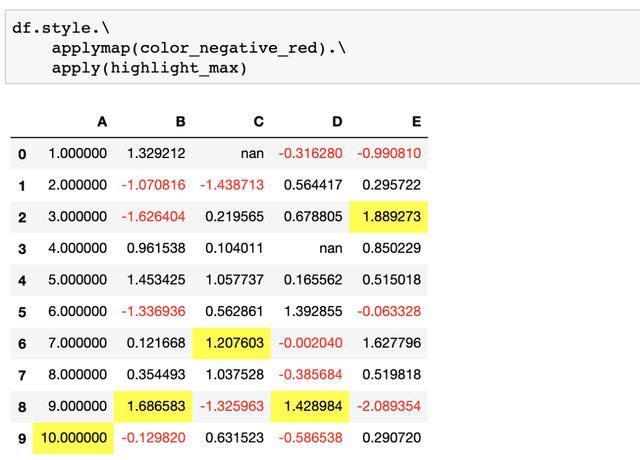This screenshot has height=460, width=640.
Task: Click column header A
Action: pos(102,122)
